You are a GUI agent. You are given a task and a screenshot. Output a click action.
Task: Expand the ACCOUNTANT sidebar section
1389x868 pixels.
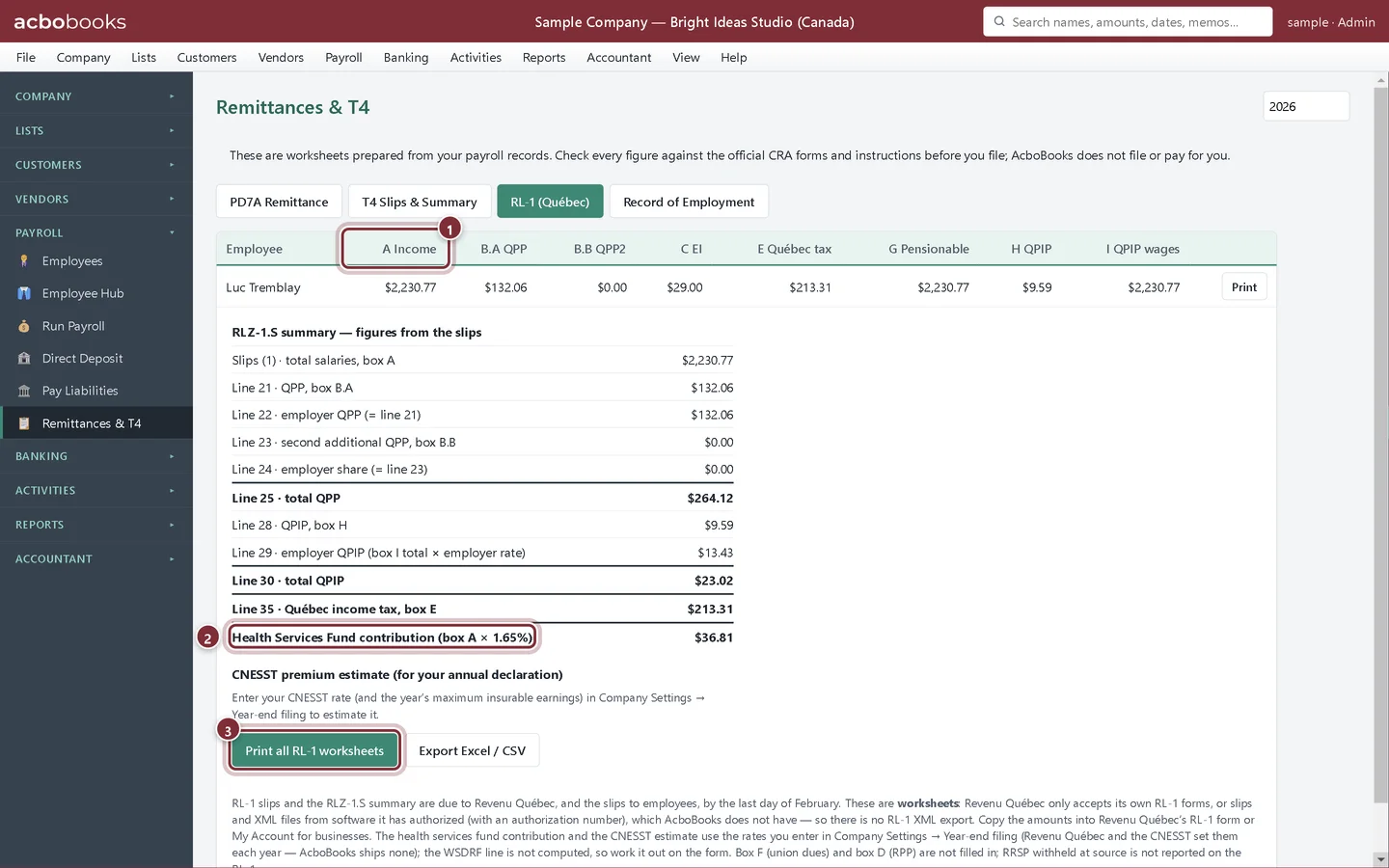[x=96, y=558]
